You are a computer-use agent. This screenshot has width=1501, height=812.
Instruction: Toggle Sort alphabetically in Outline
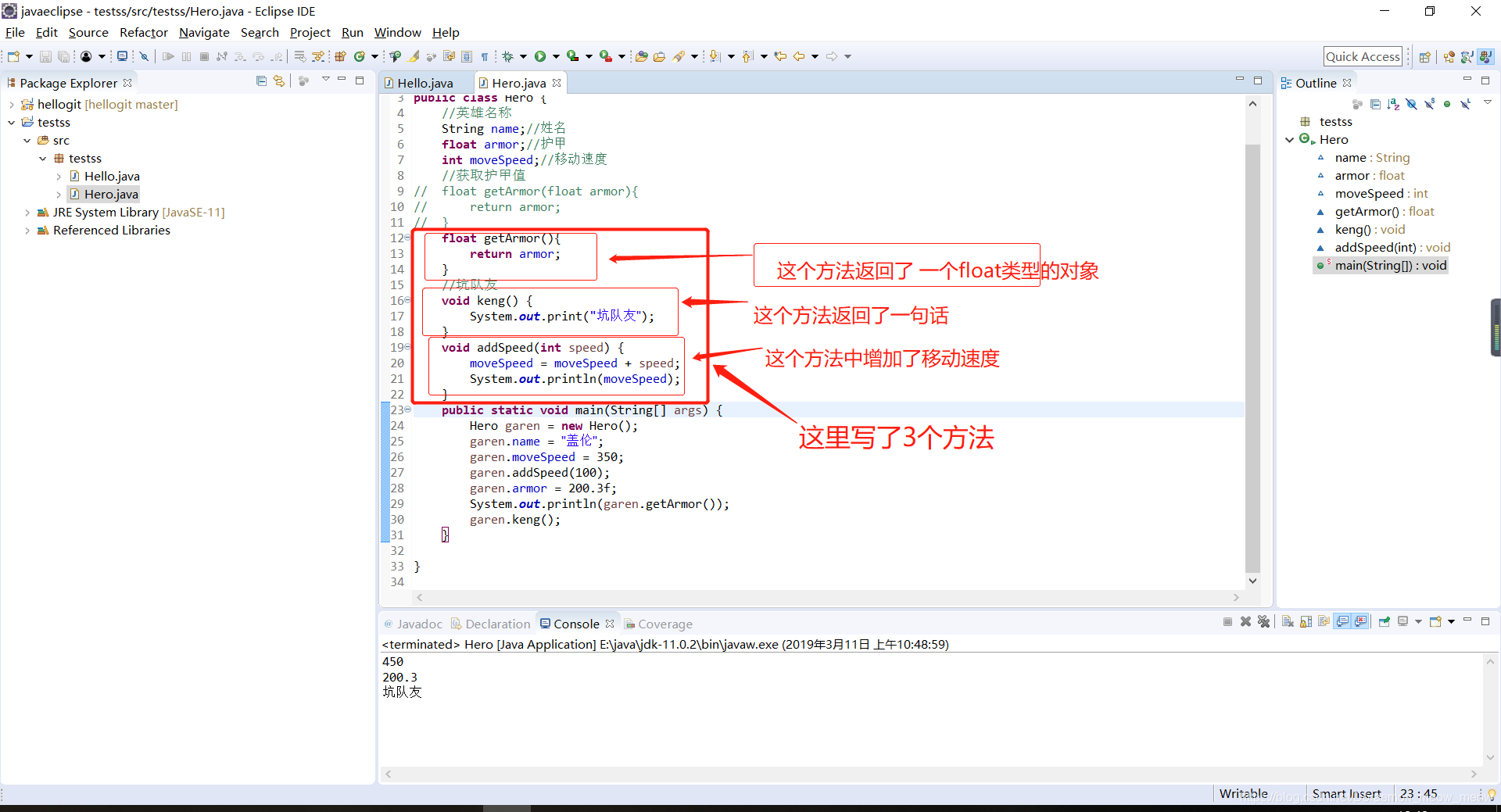(1393, 104)
